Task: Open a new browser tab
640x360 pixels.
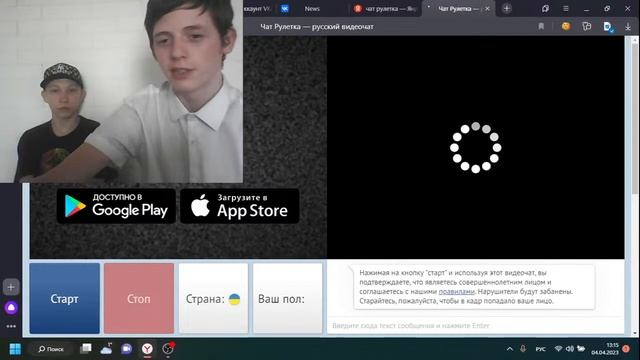Action: pyautogui.click(x=507, y=9)
